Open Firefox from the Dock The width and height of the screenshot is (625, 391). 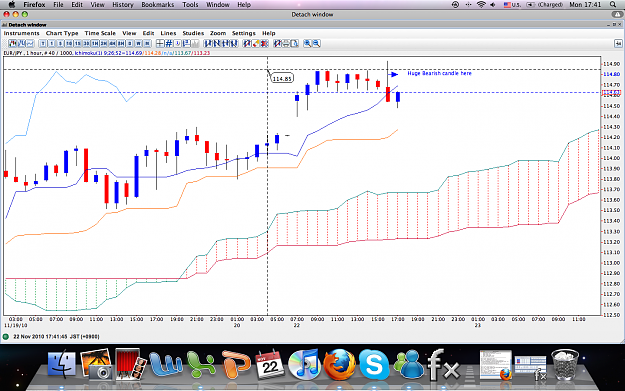pyautogui.click(x=339, y=365)
